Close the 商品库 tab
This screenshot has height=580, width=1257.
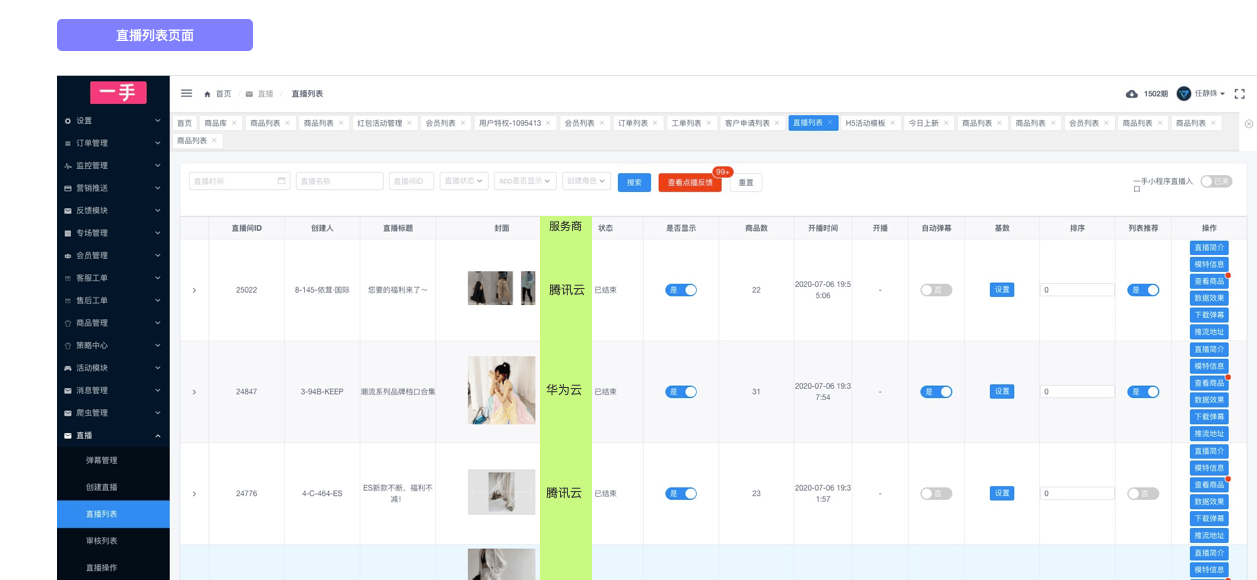click(234, 123)
